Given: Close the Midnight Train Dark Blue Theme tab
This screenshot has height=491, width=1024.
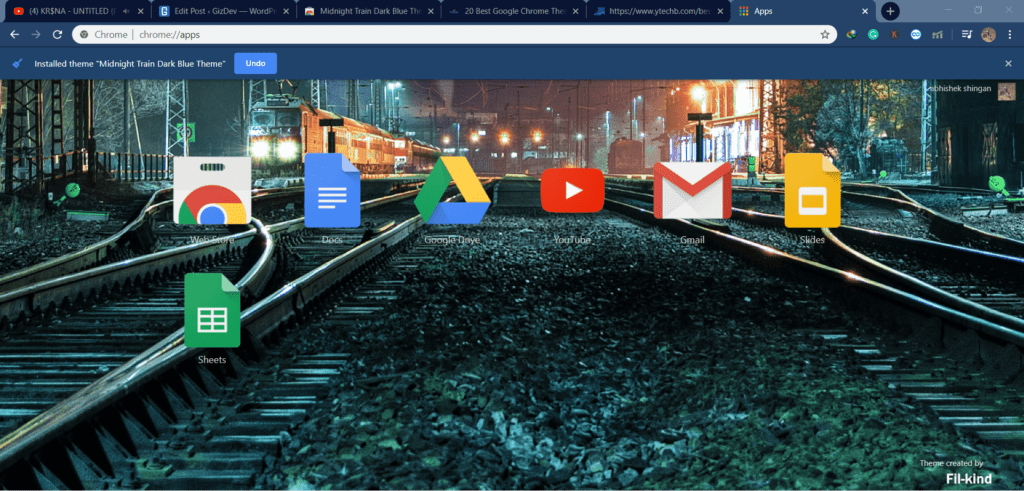Looking at the screenshot, I should click(430, 11).
